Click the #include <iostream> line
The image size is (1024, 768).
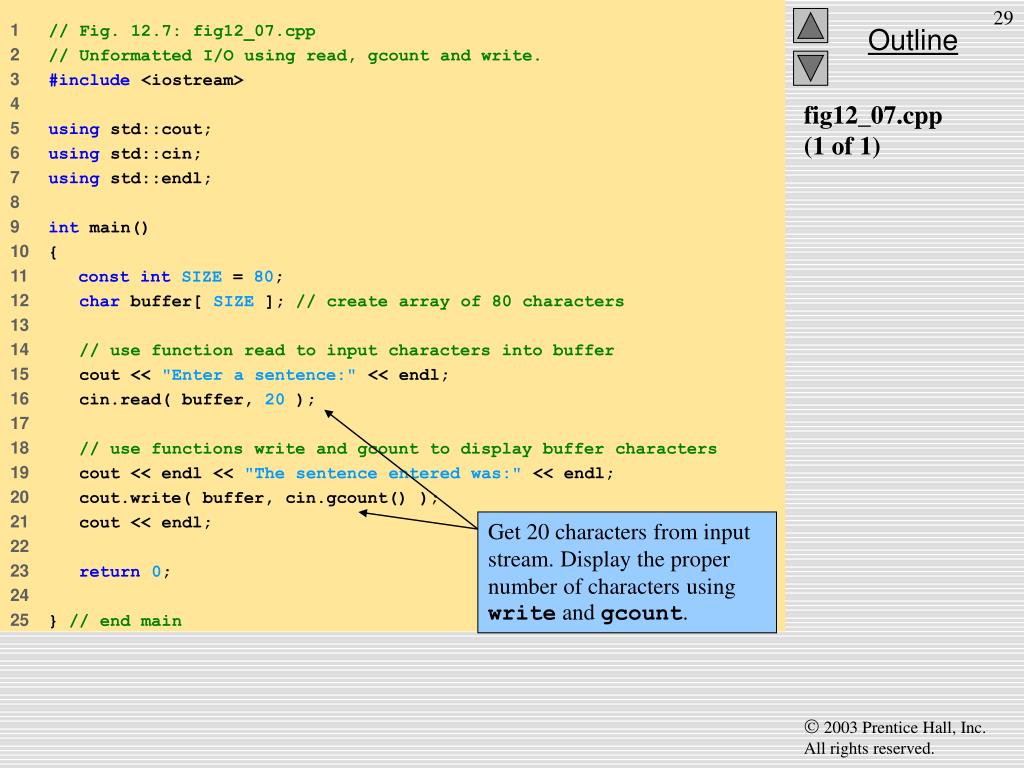click(x=146, y=80)
